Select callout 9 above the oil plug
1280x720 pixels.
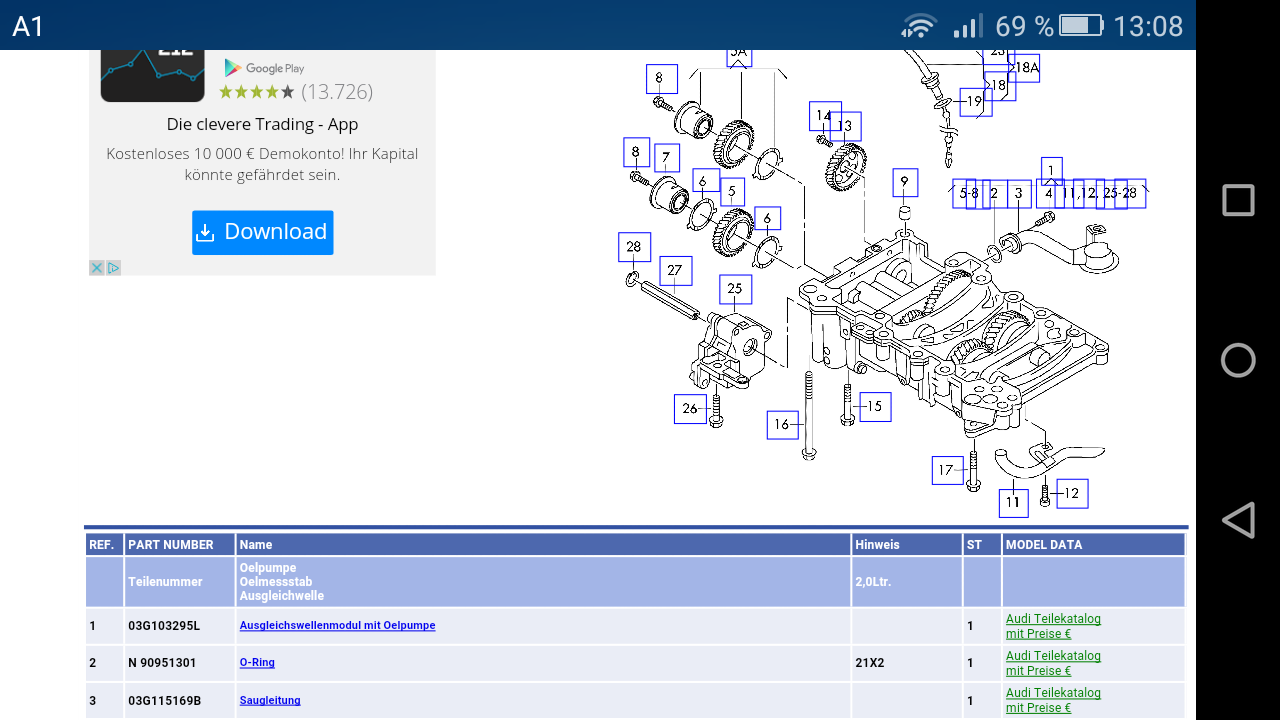[904, 182]
